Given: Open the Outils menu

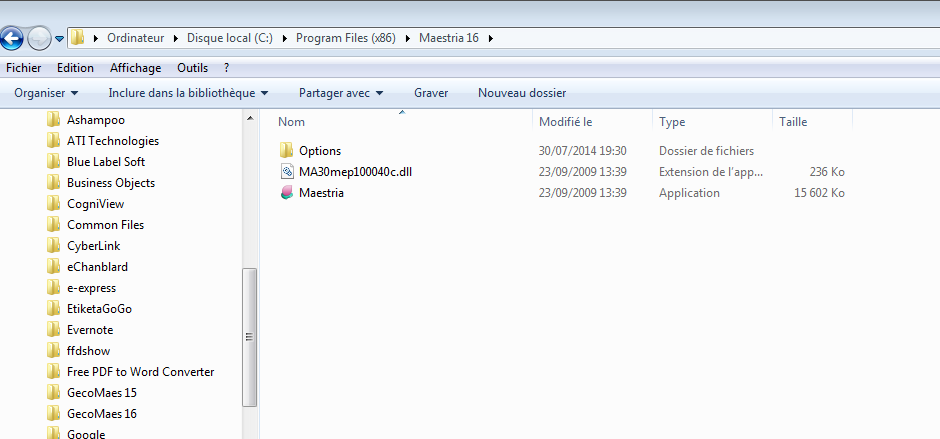Looking at the screenshot, I should [192, 68].
